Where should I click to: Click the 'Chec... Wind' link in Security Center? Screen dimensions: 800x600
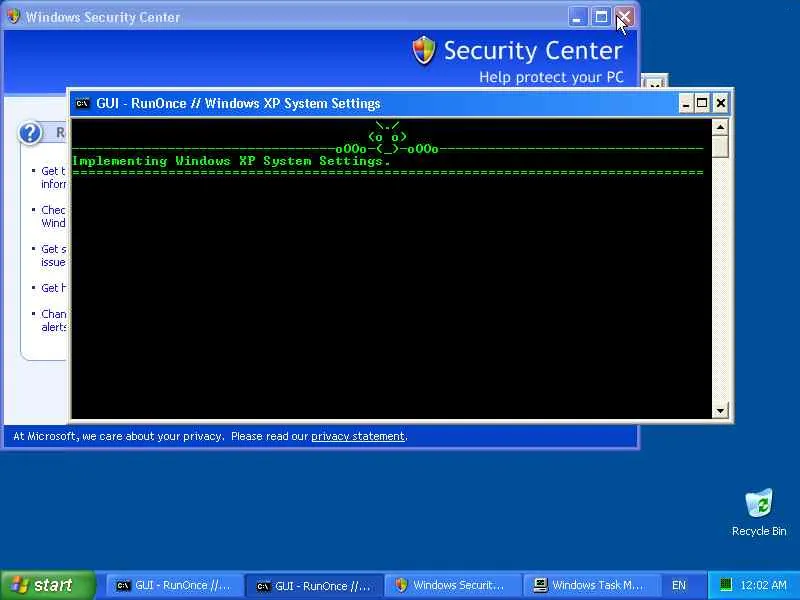coord(54,216)
